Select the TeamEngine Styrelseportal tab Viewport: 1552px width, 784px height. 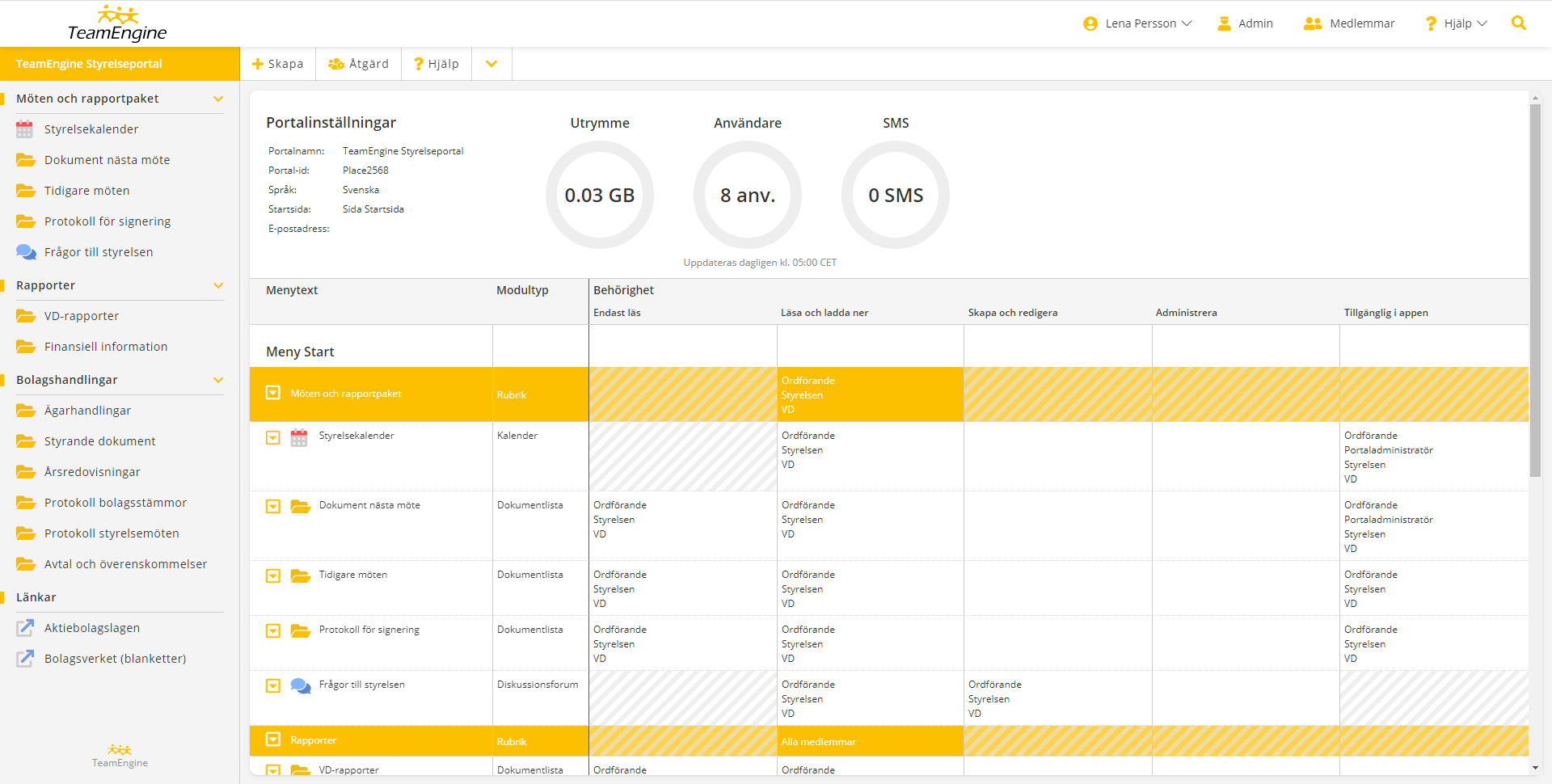120,64
